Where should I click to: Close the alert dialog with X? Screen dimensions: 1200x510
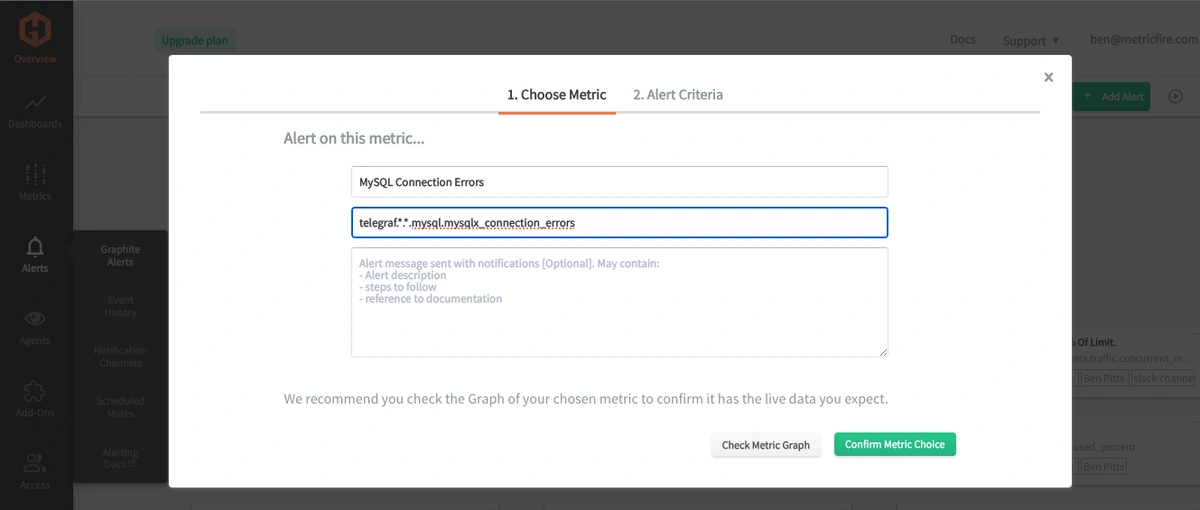click(1048, 77)
